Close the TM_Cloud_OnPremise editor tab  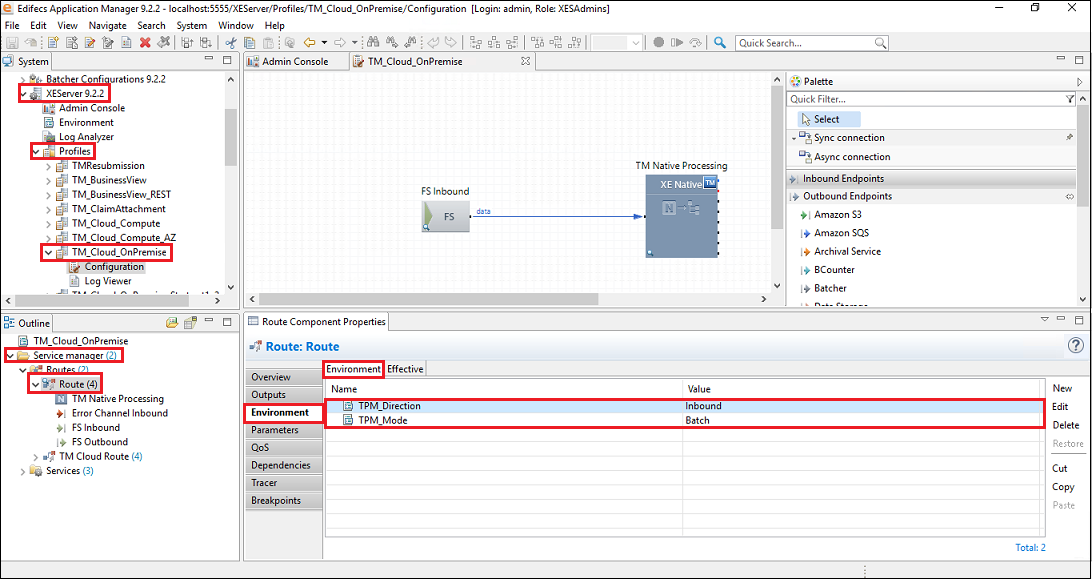coord(526,61)
